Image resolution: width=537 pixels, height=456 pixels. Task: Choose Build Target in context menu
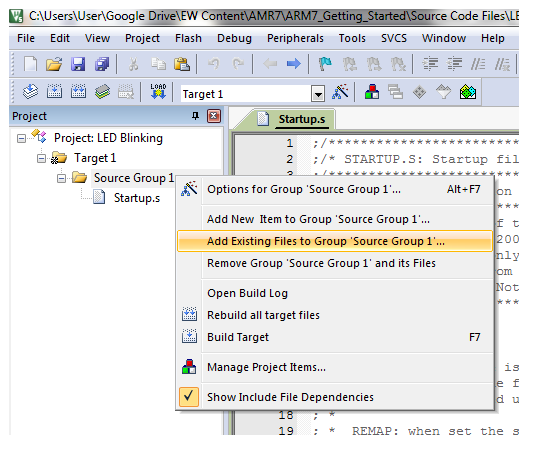[335, 337]
